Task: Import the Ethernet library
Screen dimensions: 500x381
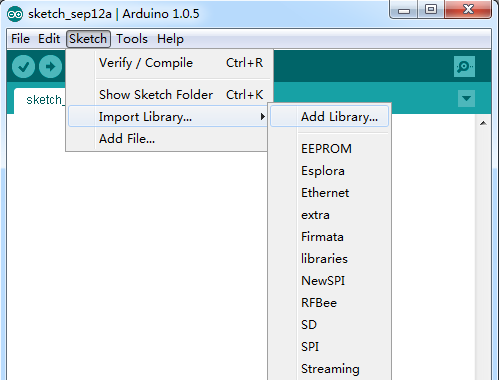Action: (329, 193)
